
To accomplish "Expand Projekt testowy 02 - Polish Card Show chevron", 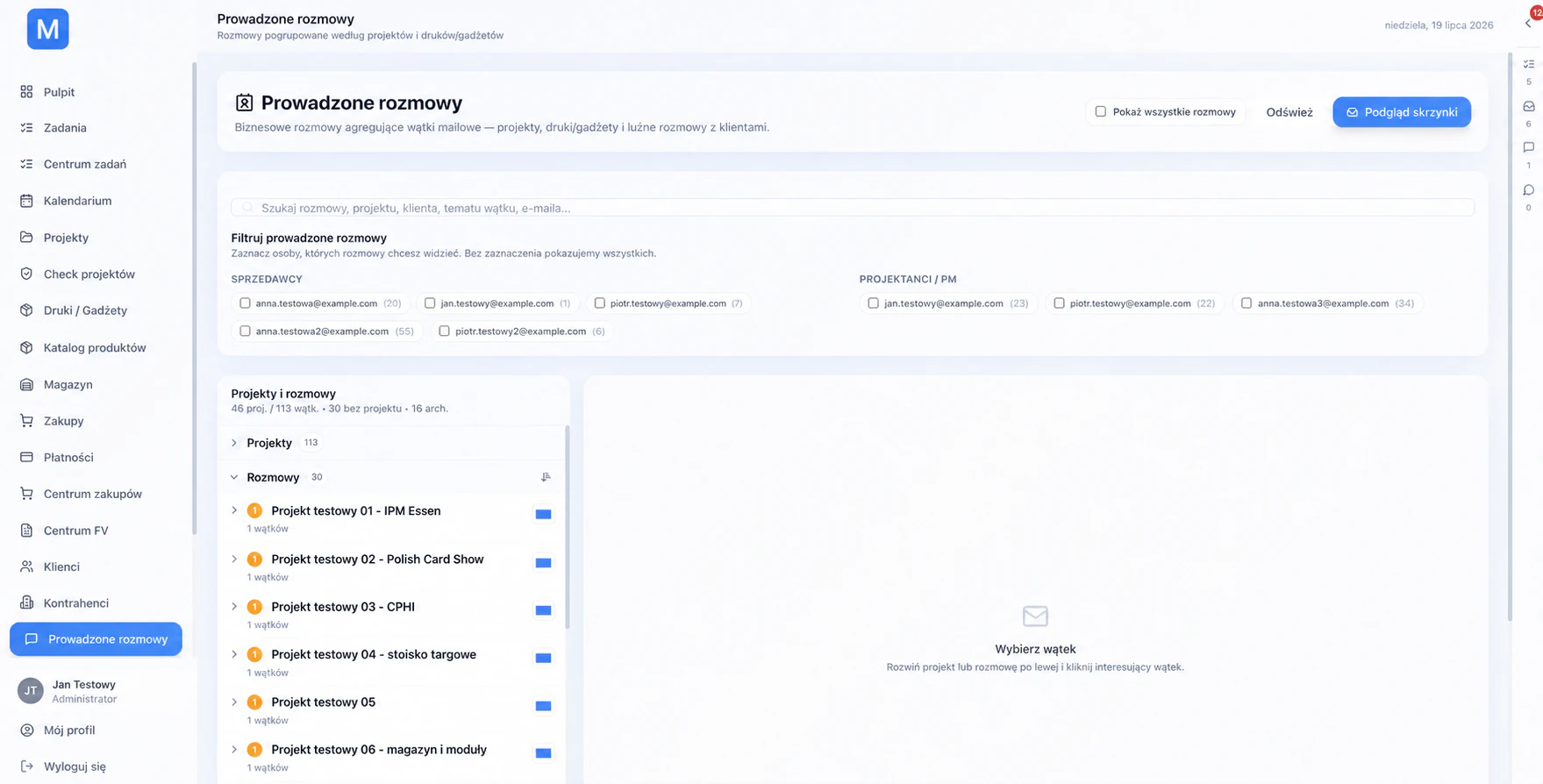I will tap(234, 559).
